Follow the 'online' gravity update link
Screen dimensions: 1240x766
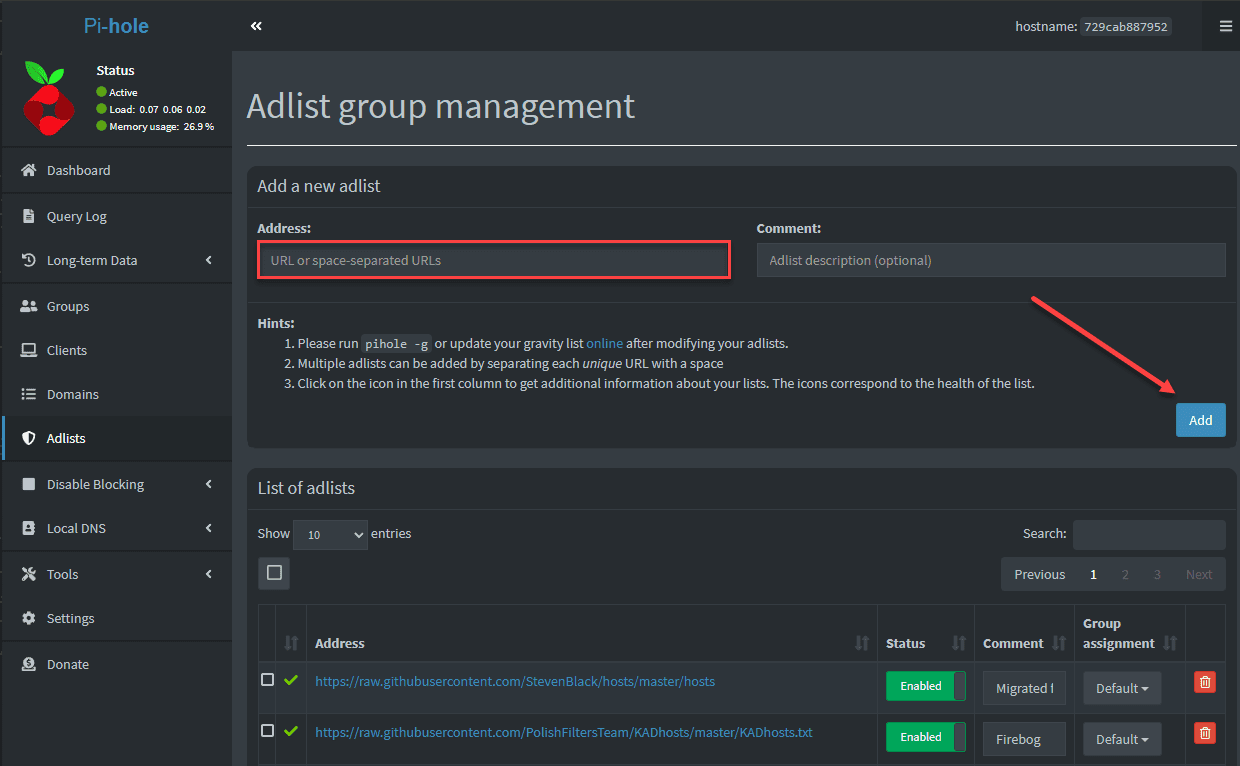click(604, 343)
